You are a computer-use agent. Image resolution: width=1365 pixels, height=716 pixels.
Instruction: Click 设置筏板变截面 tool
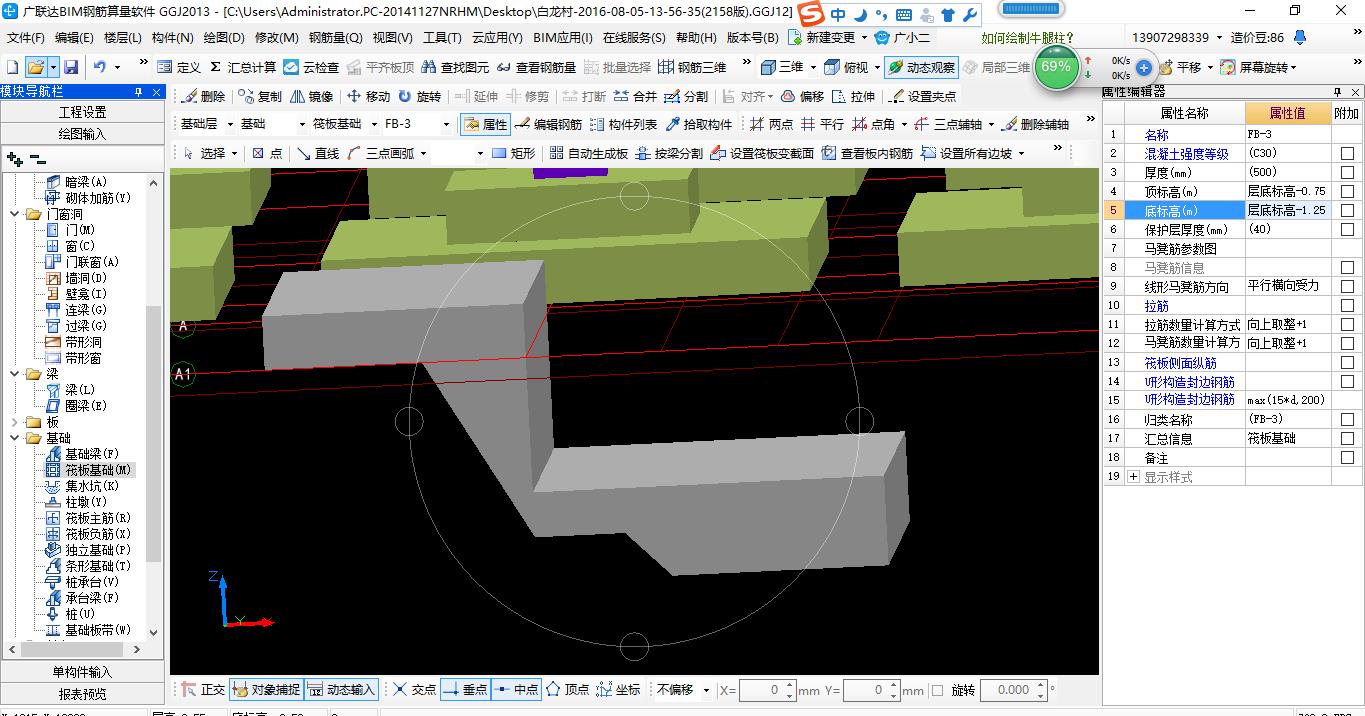761,153
